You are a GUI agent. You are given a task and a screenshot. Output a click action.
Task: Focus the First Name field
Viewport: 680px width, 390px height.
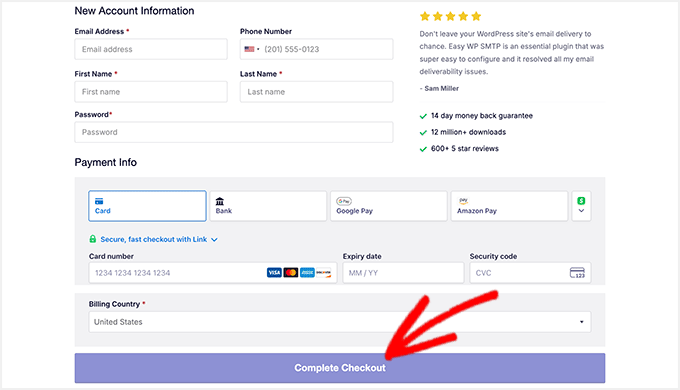[151, 92]
